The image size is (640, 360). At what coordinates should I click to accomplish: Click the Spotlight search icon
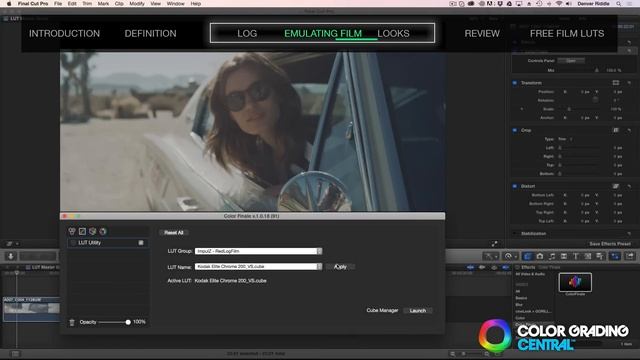coord(619,4)
